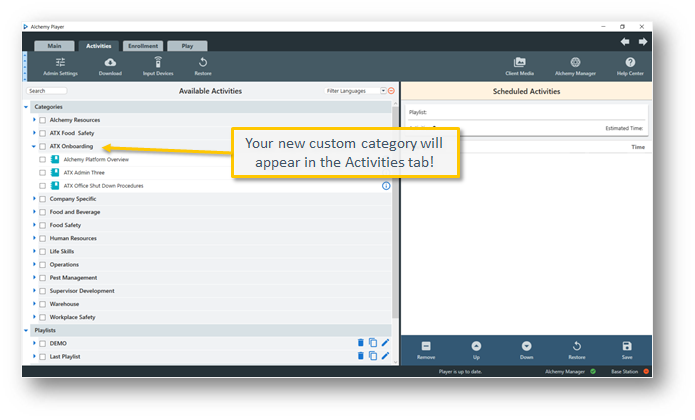Click the Search input field
The height and width of the screenshot is (420, 695).
[48, 91]
